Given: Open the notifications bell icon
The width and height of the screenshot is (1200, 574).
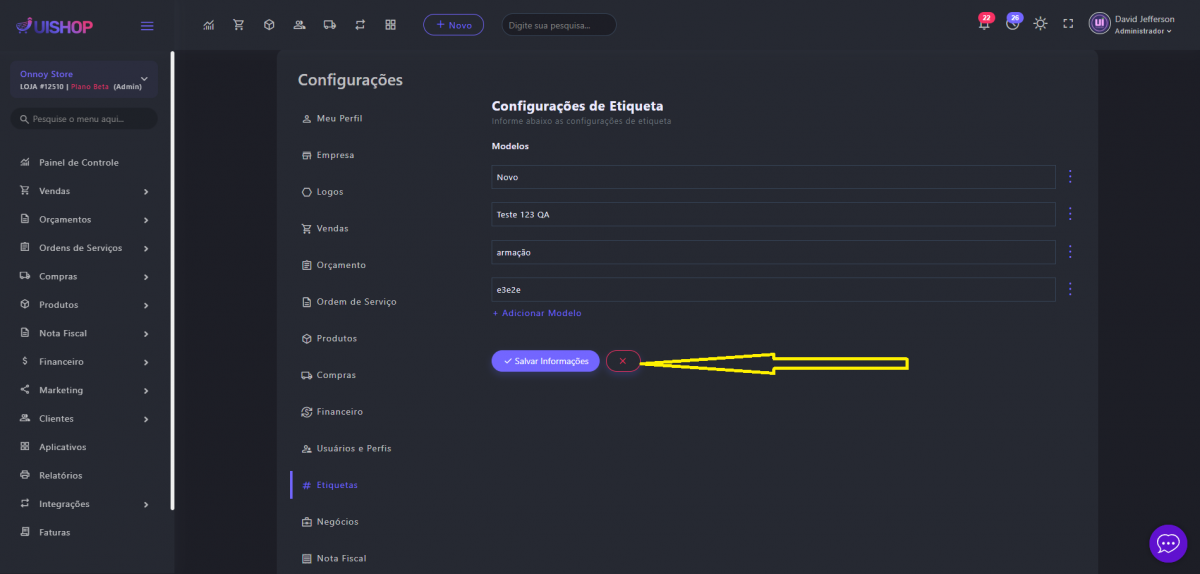Looking at the screenshot, I should click(x=985, y=24).
